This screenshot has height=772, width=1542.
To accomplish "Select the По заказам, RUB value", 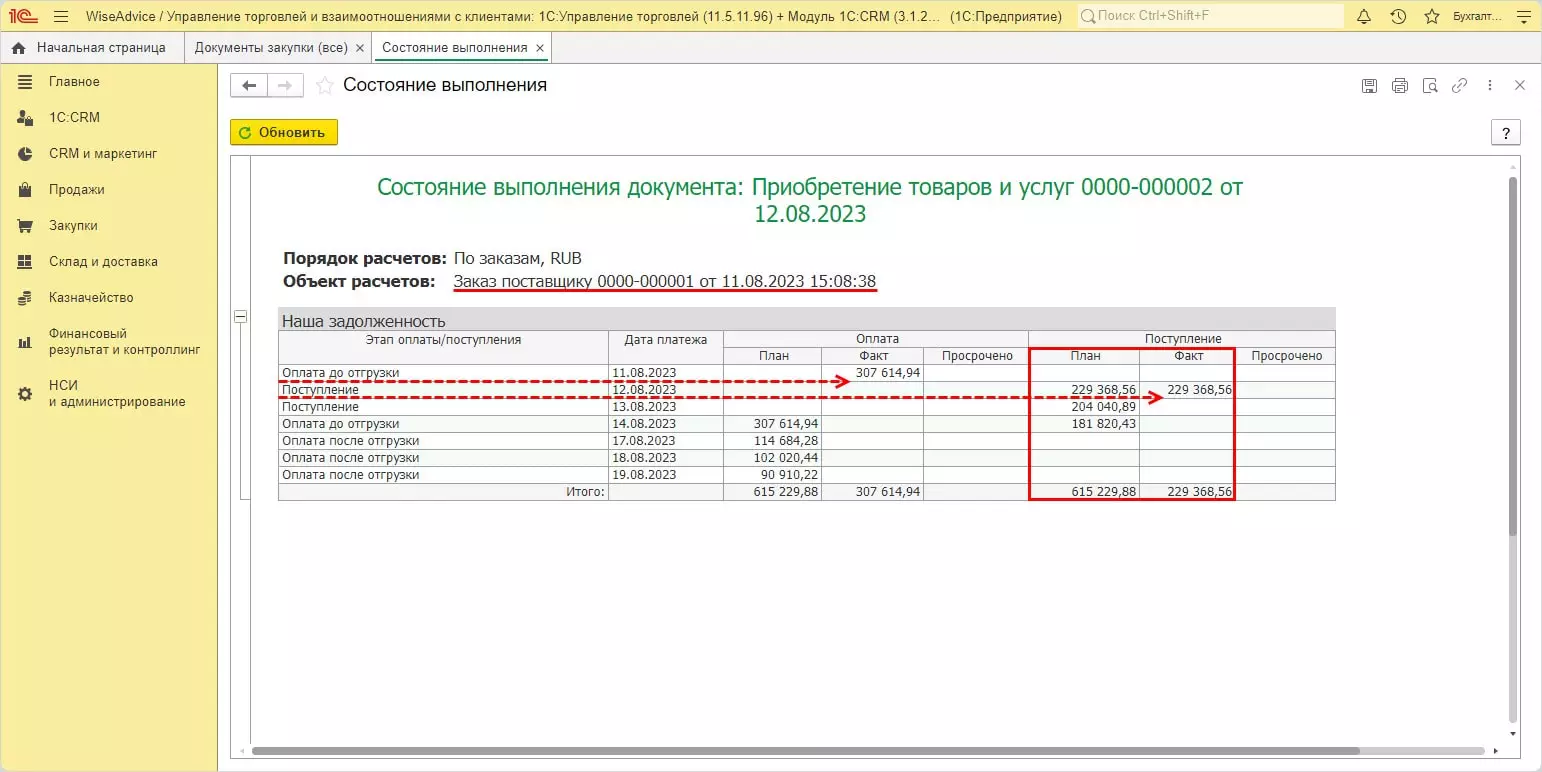I will (518, 258).
